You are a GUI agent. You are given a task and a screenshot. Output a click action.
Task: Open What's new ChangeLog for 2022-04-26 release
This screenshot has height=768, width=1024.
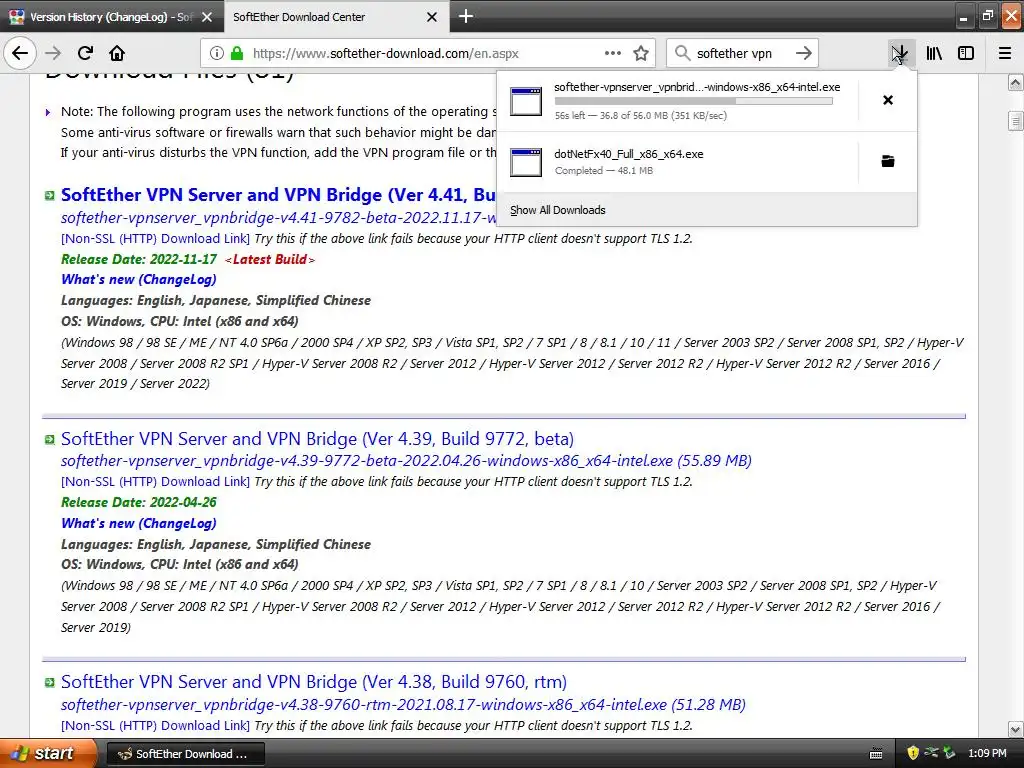(x=138, y=523)
